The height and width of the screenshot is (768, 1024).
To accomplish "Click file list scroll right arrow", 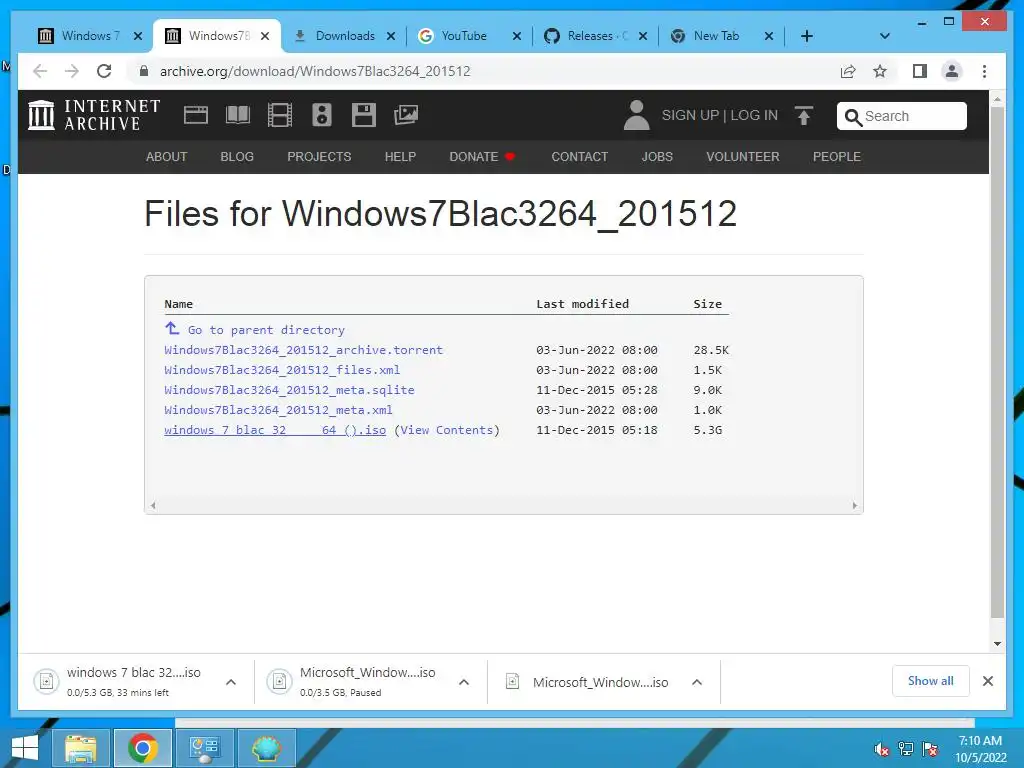I will point(854,505).
